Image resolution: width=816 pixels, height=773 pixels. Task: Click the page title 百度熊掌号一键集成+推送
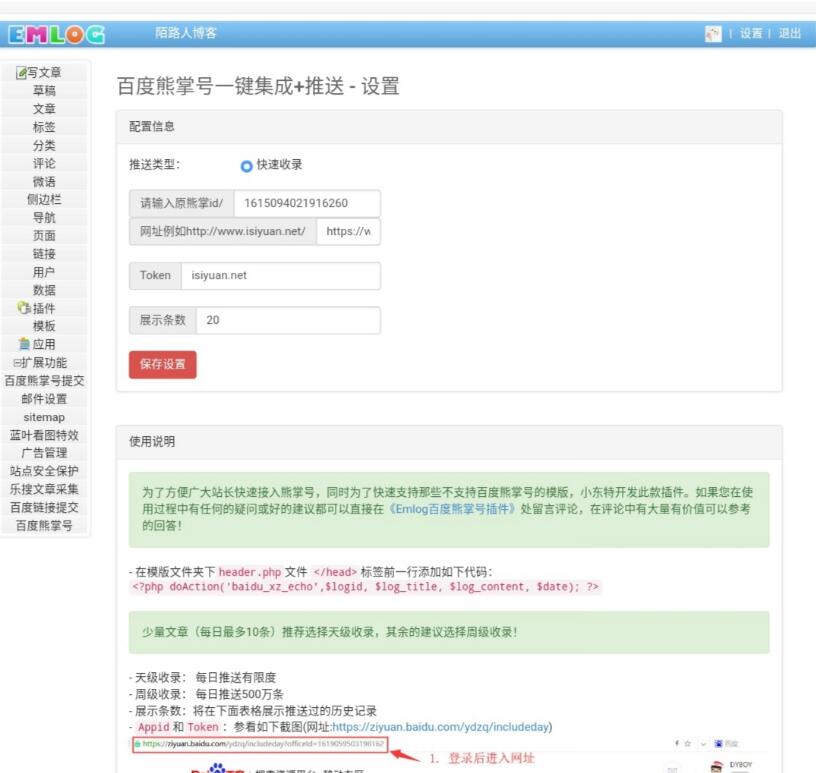tap(258, 86)
